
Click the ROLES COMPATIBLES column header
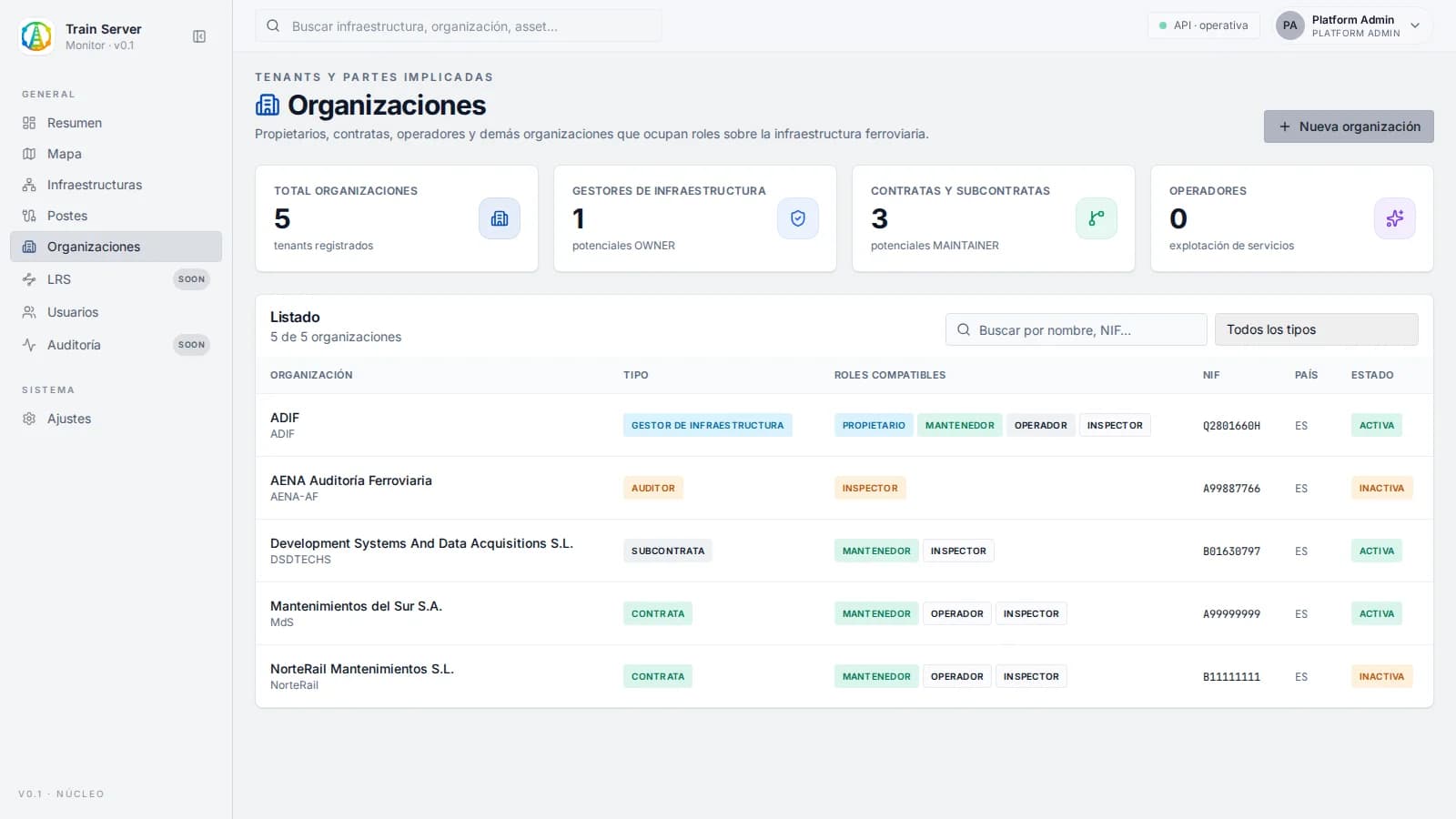coord(890,375)
